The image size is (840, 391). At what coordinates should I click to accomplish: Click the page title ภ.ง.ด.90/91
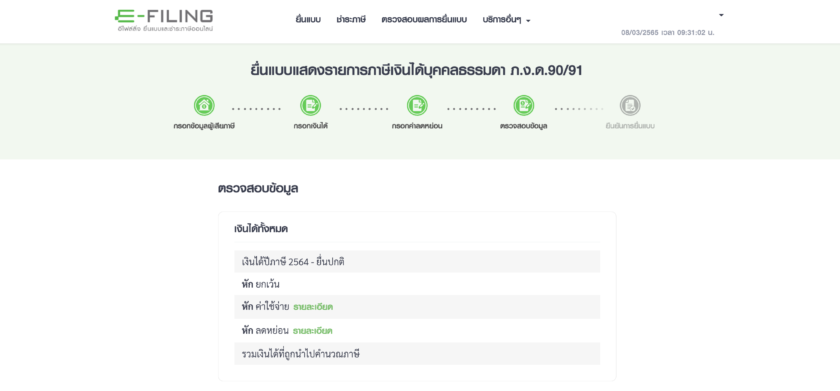tap(416, 71)
